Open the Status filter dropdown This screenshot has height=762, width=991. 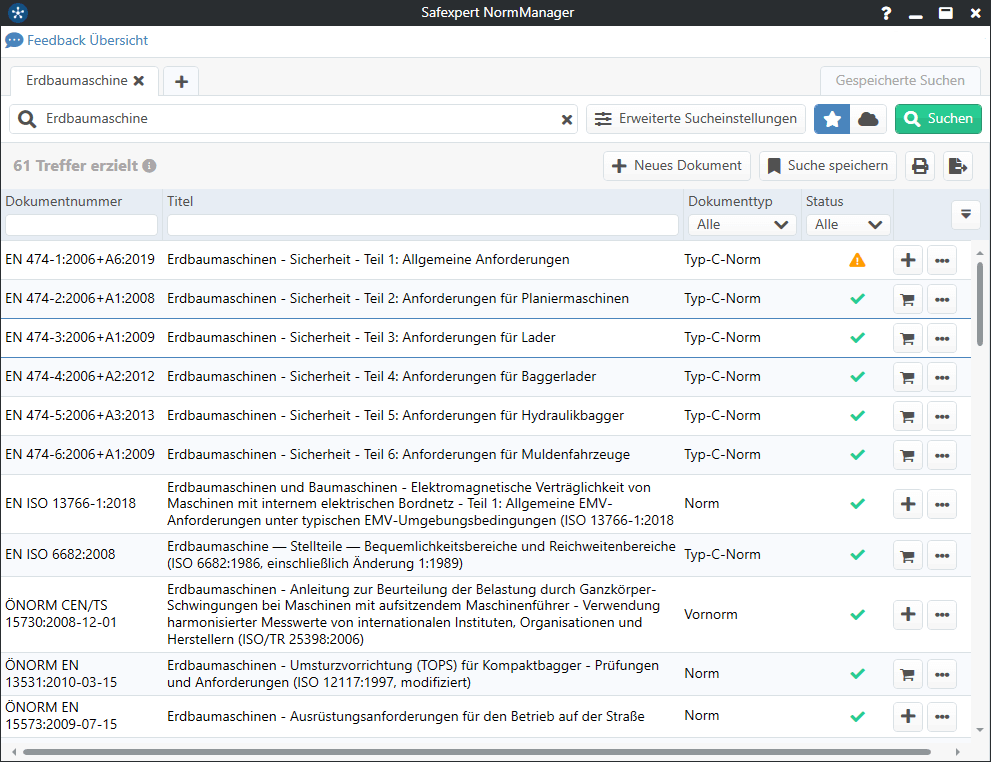pyautogui.click(x=848, y=225)
